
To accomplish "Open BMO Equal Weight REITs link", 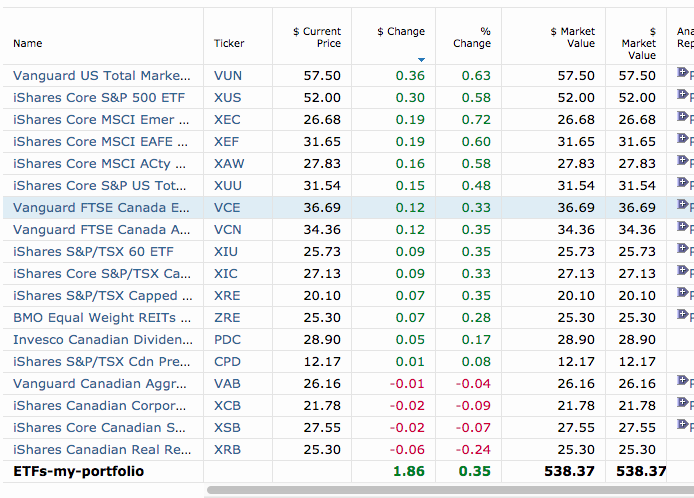I will tap(101, 317).
